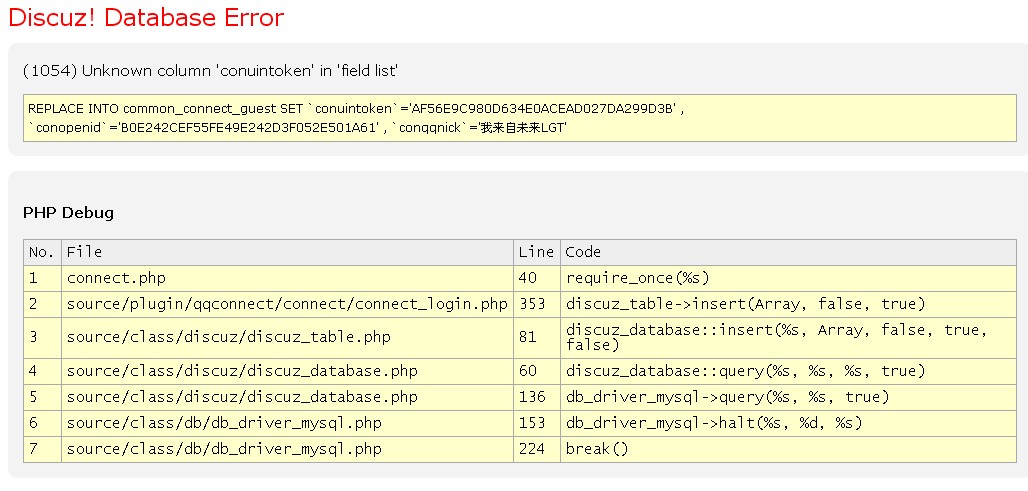Click the discuz_database::insert code cell

click(775, 337)
